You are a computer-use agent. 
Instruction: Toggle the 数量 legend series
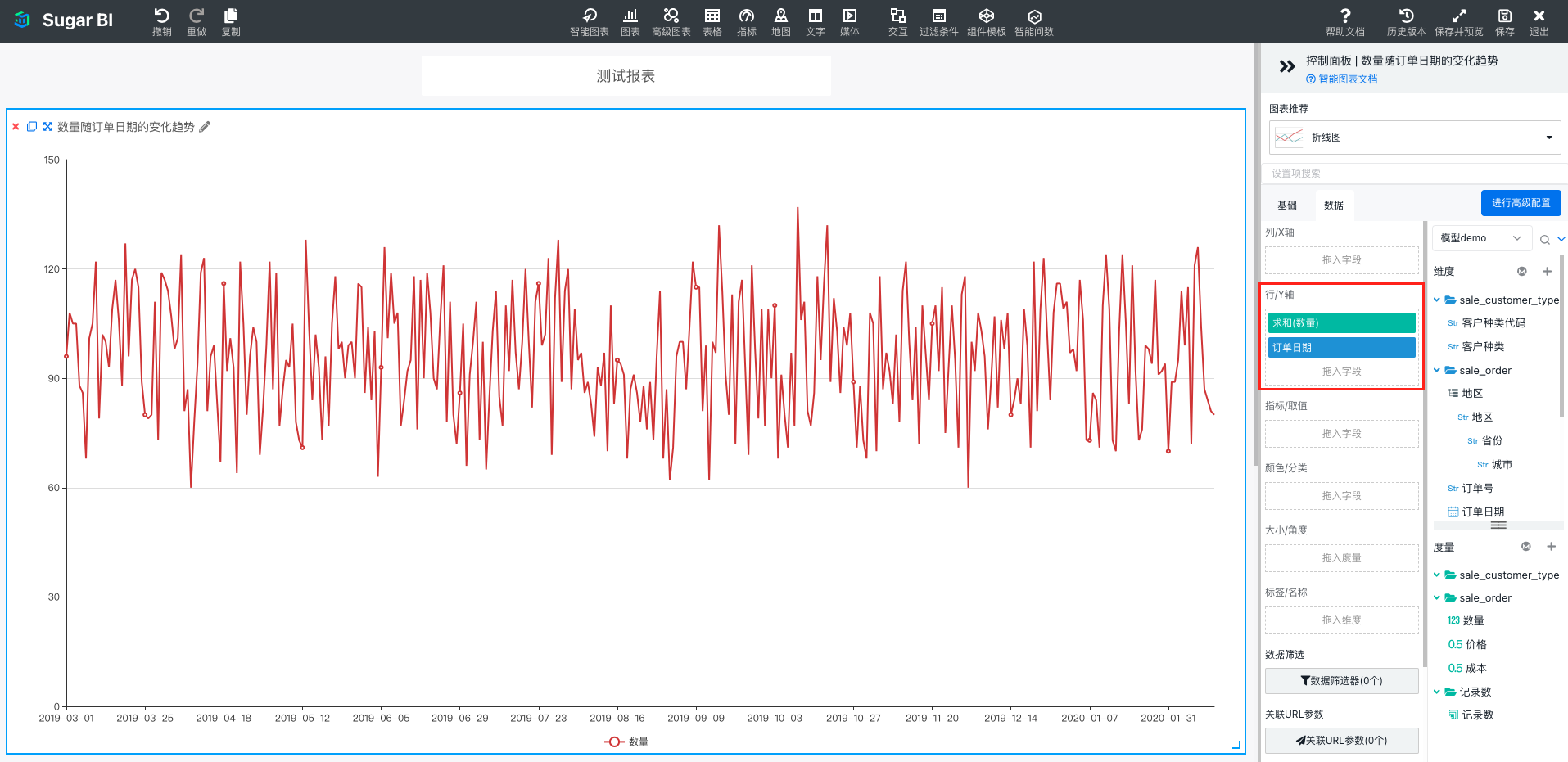coord(626,742)
